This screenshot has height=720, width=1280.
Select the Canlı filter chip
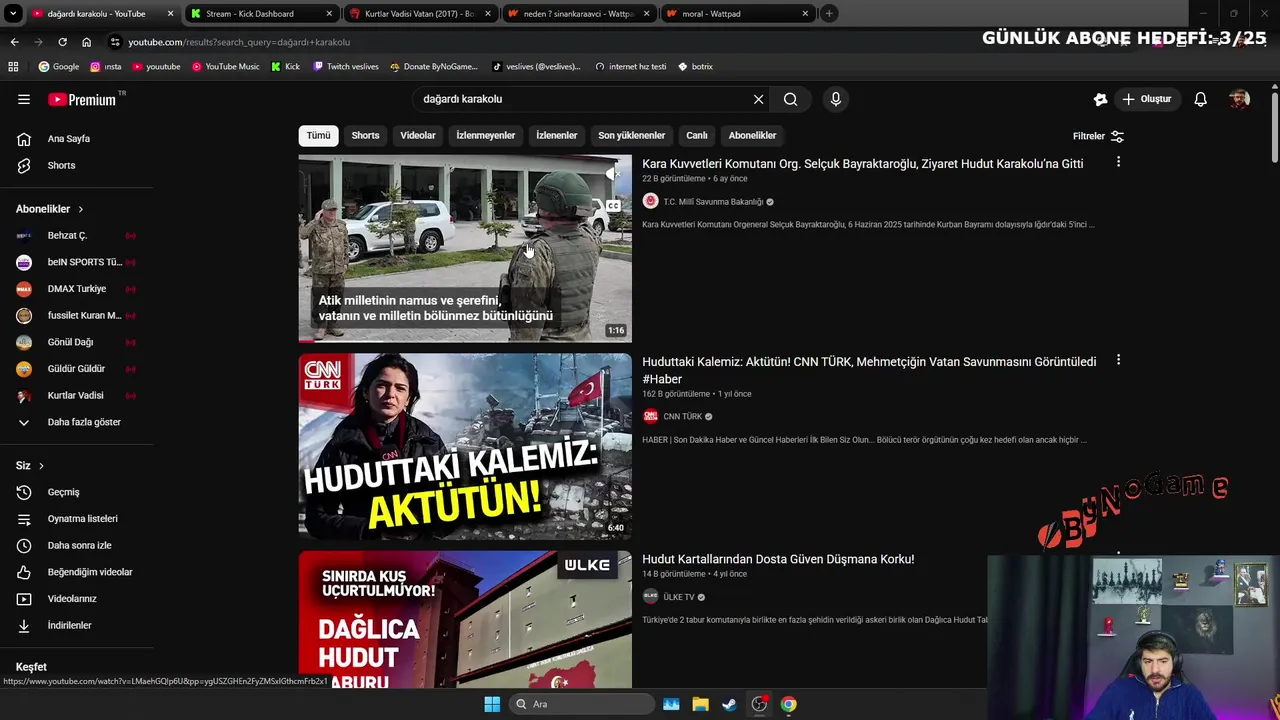tap(697, 136)
